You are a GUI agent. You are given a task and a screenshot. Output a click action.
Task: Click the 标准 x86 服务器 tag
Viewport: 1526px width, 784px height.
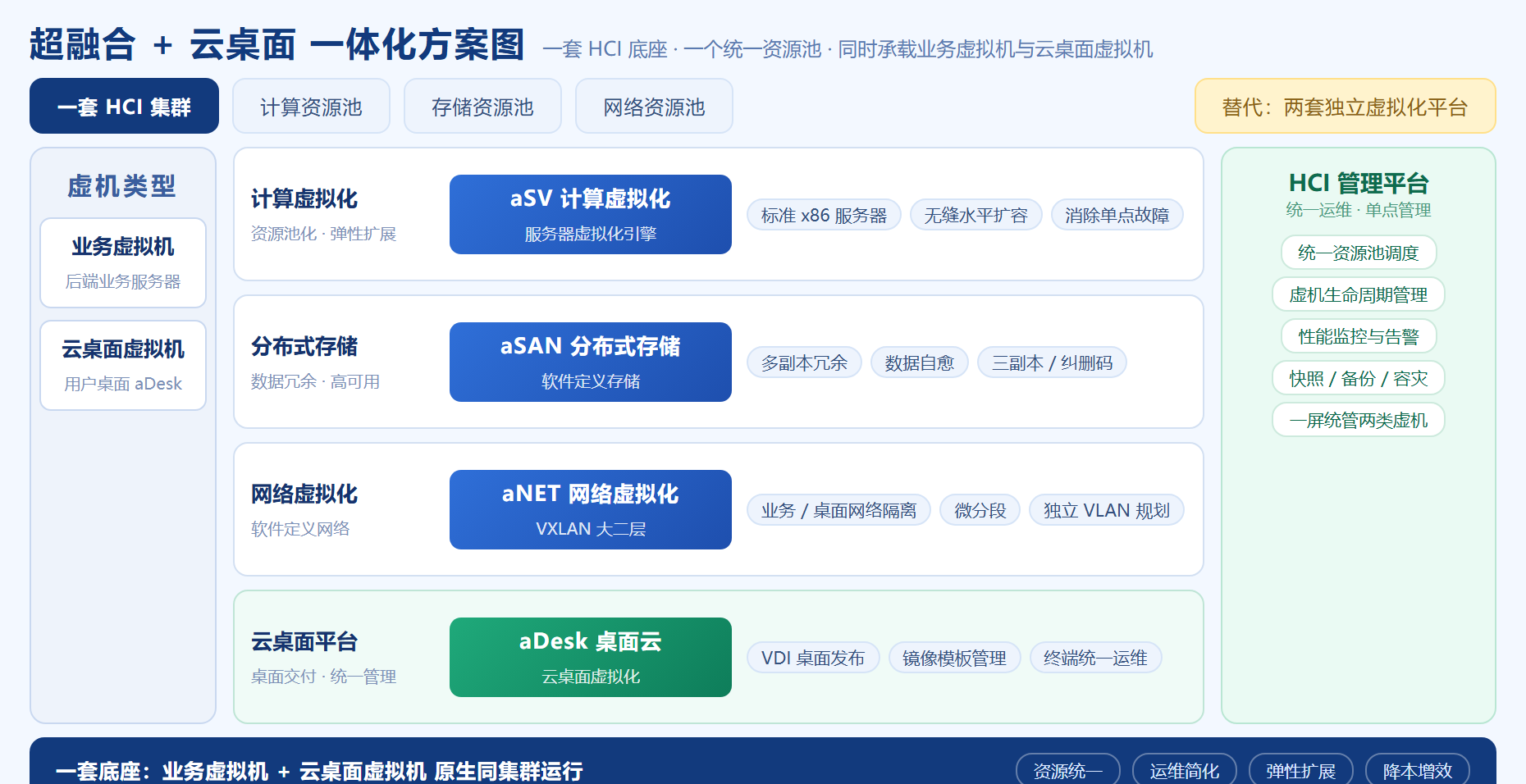[x=824, y=215]
